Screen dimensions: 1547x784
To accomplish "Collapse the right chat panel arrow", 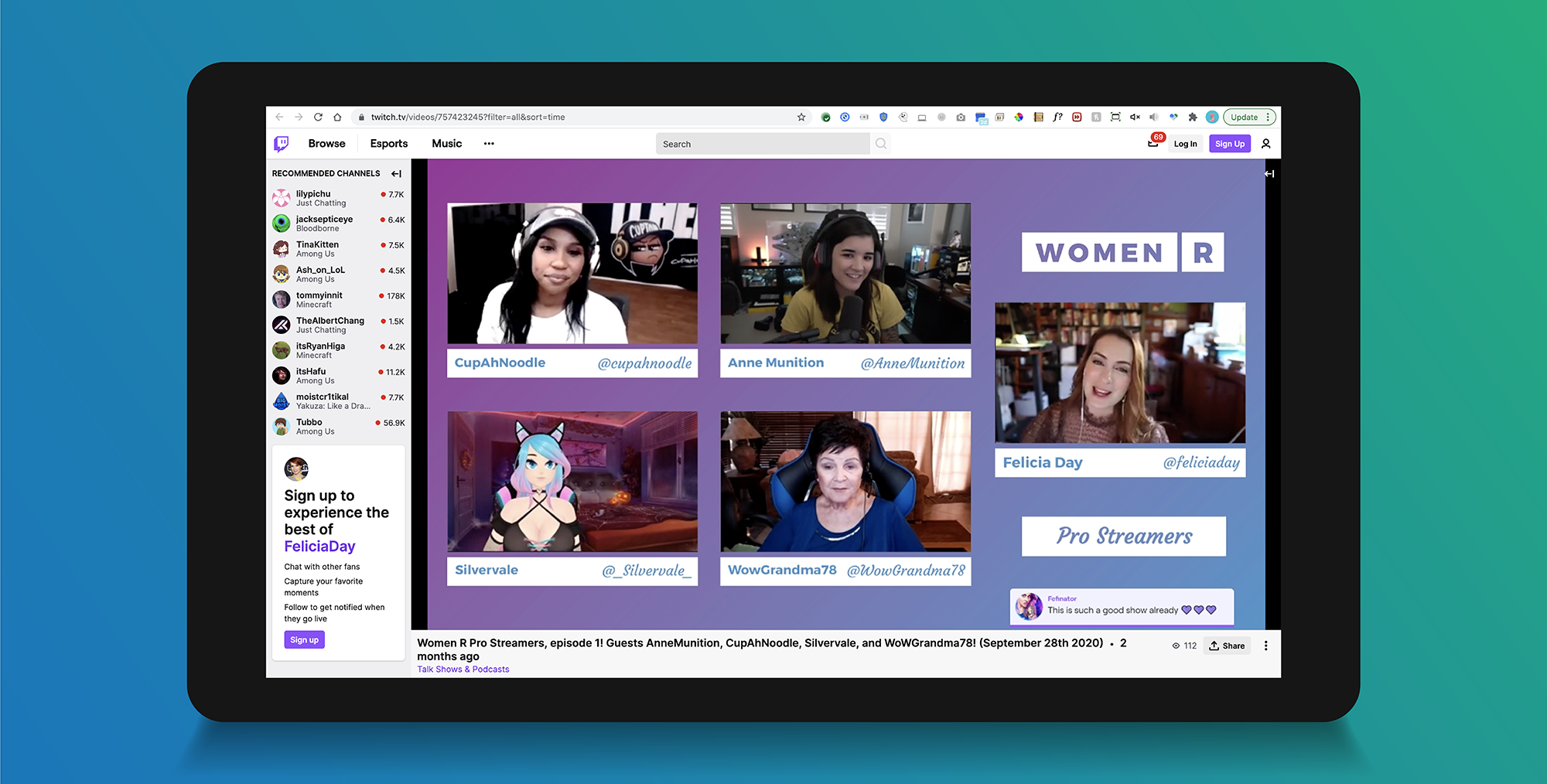I will (x=1269, y=174).
